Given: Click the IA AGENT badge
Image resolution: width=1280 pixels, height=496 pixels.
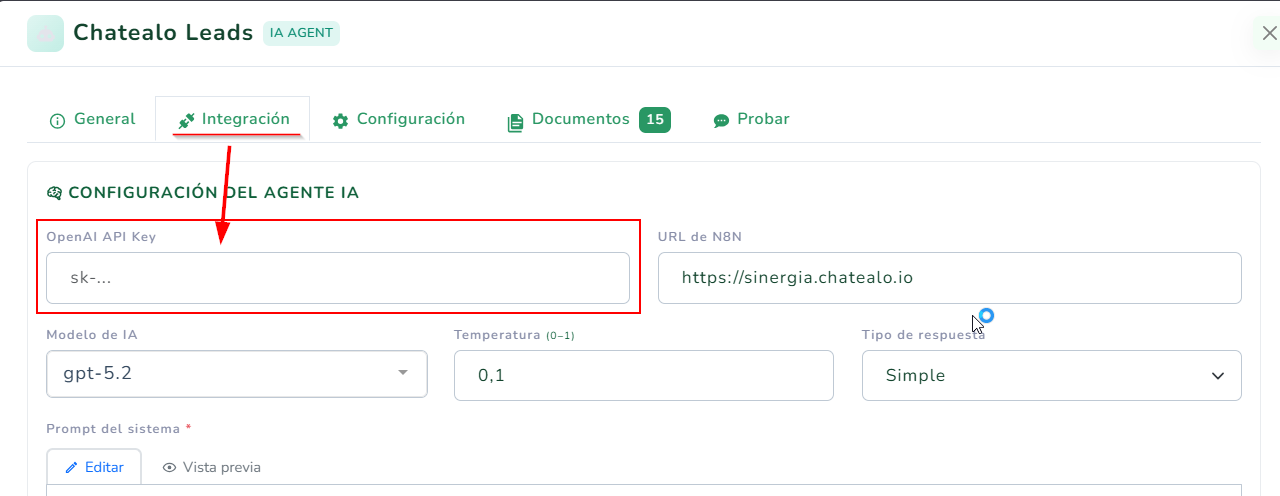Looking at the screenshot, I should click(x=301, y=33).
